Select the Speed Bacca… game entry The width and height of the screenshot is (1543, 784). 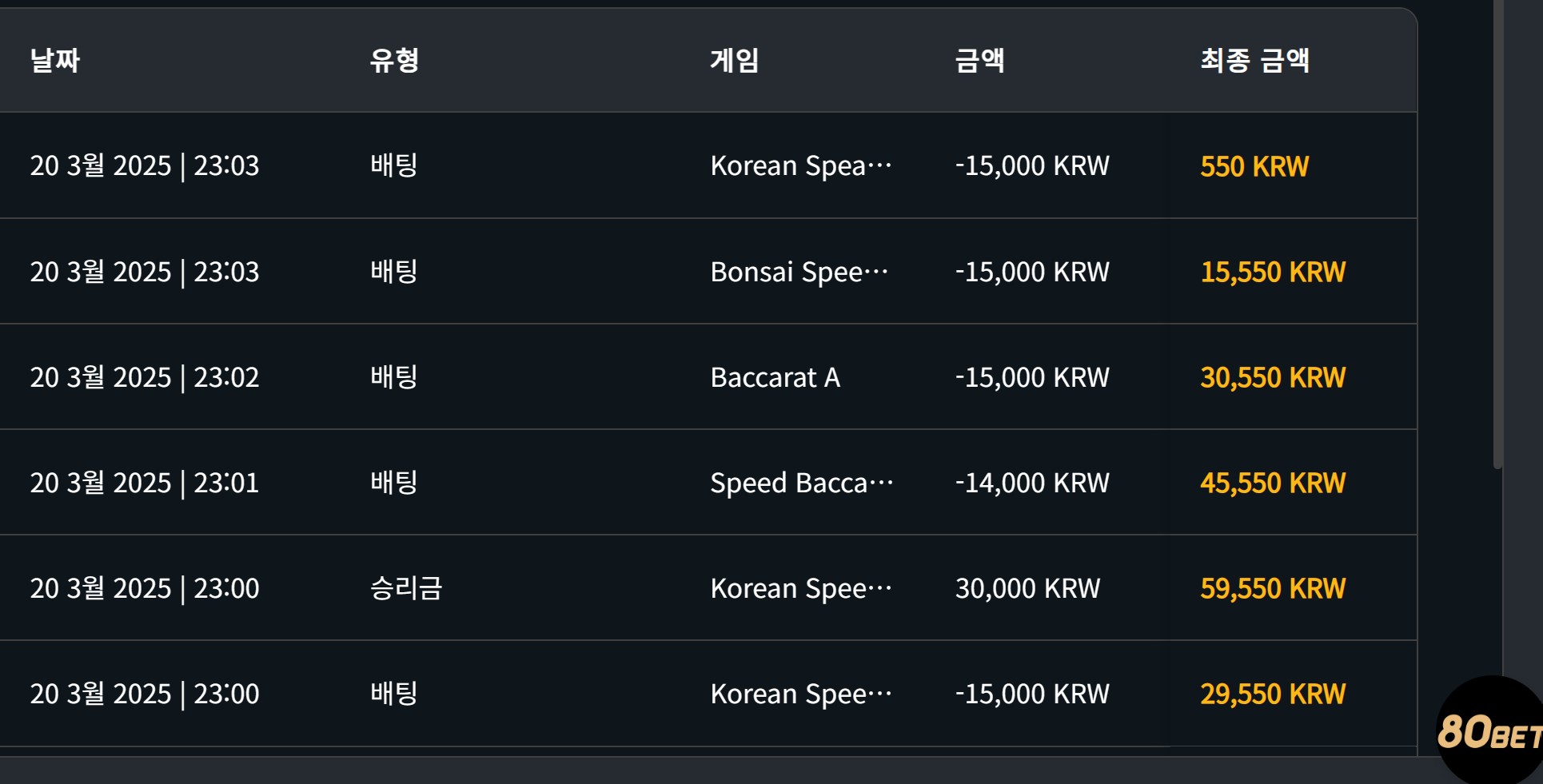tap(802, 483)
